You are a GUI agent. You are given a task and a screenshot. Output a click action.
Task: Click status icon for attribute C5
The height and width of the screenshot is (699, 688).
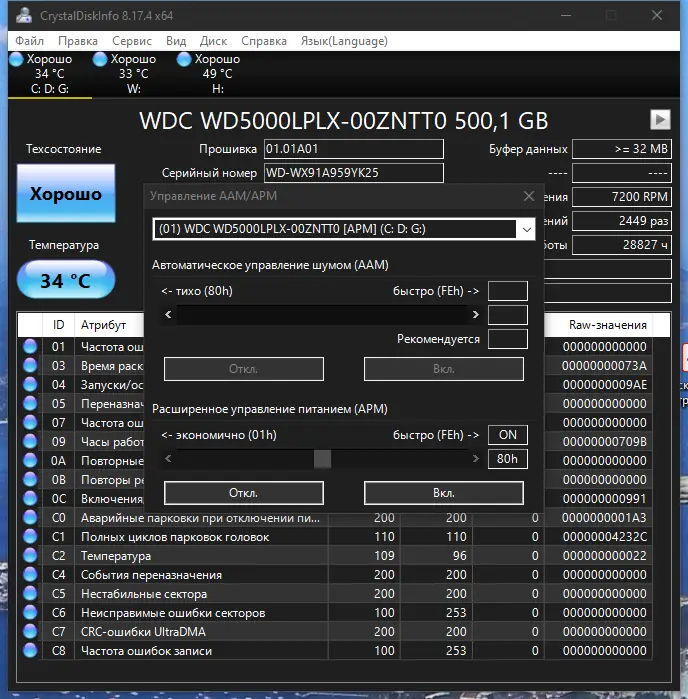(30, 593)
